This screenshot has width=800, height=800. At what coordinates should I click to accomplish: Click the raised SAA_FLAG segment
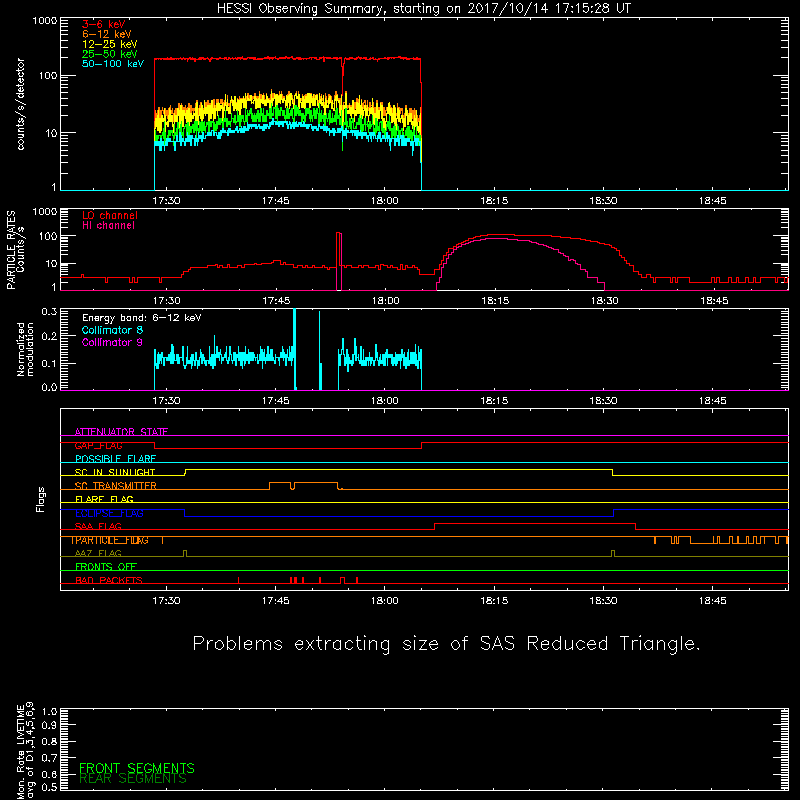tap(535, 523)
